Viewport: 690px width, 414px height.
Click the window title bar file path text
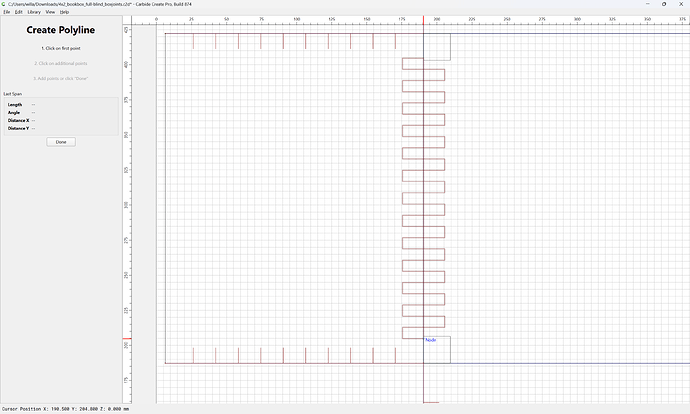(x=99, y=4)
